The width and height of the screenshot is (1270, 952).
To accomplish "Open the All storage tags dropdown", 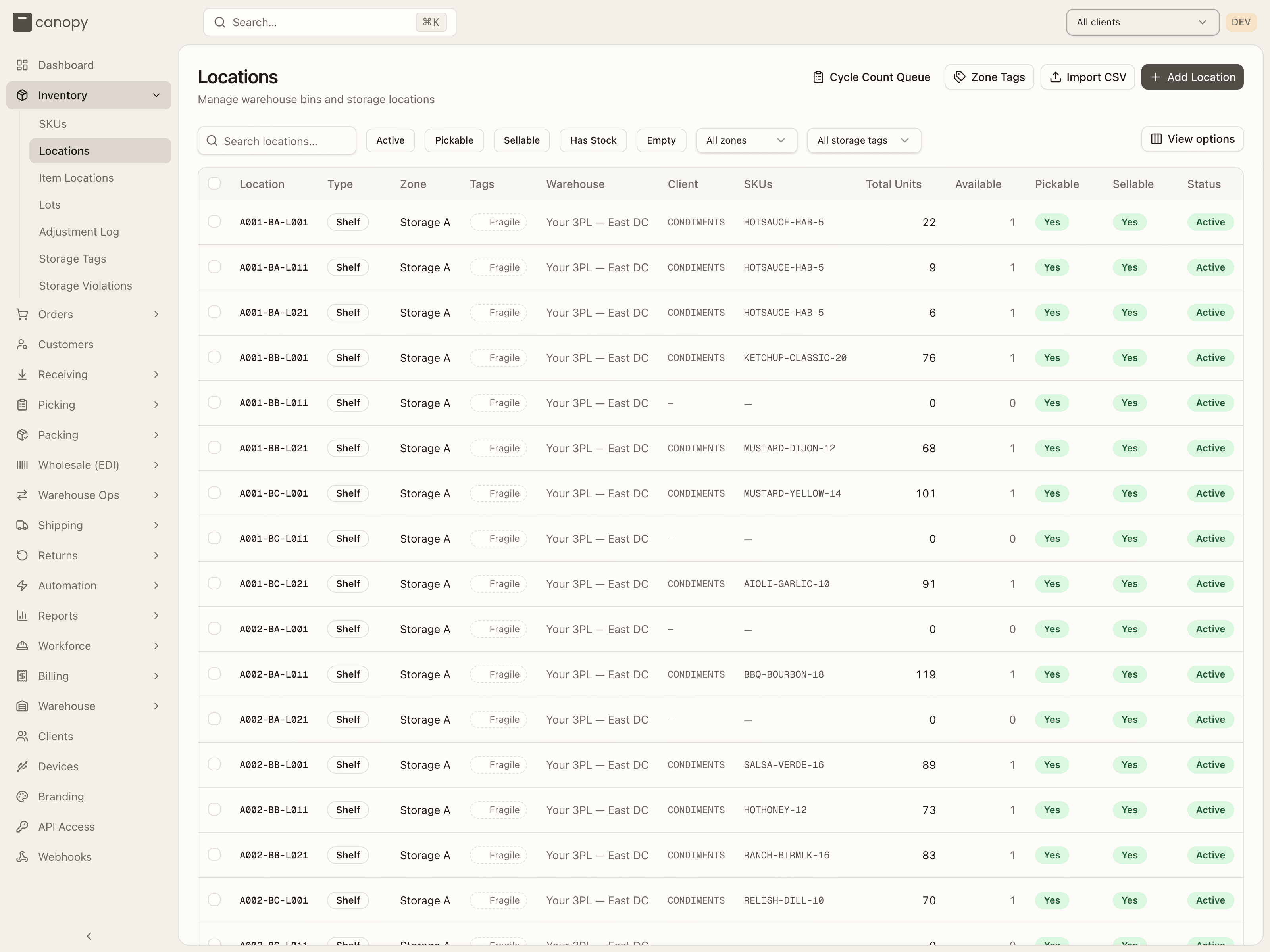I will click(x=864, y=140).
